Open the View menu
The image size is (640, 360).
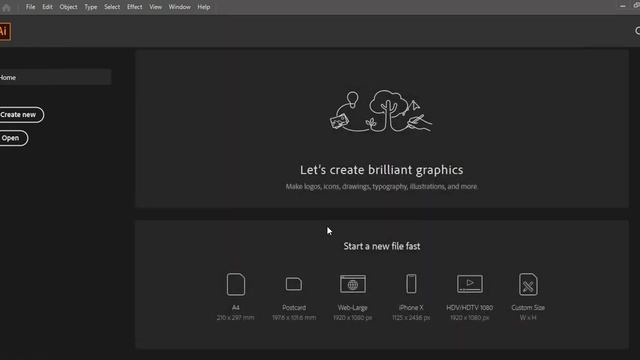click(x=156, y=7)
